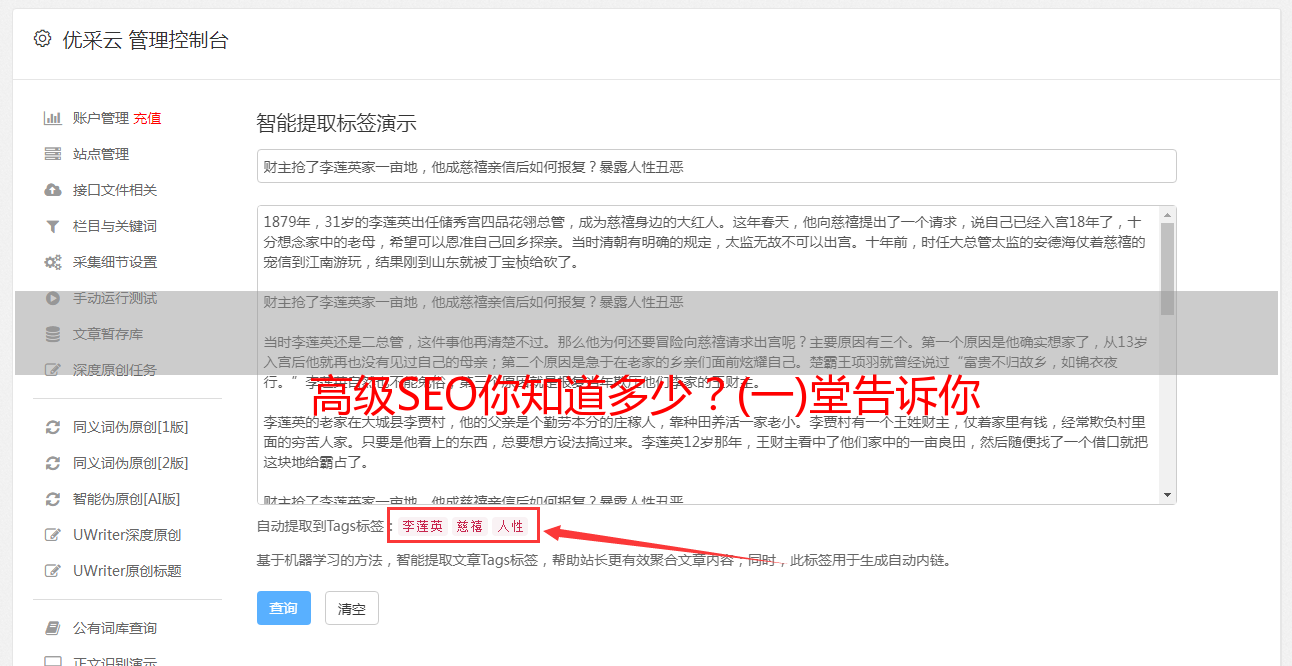Open 站点管理 in the sidebar
This screenshot has height=666, width=1292.
coord(101,154)
